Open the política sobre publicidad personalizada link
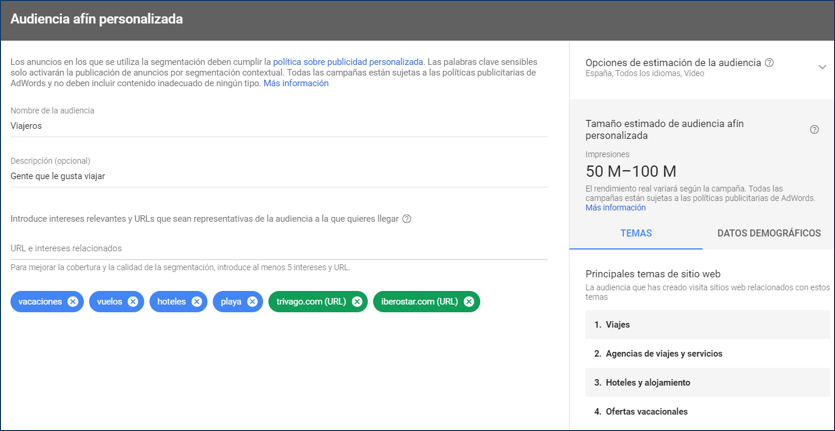 (348, 62)
